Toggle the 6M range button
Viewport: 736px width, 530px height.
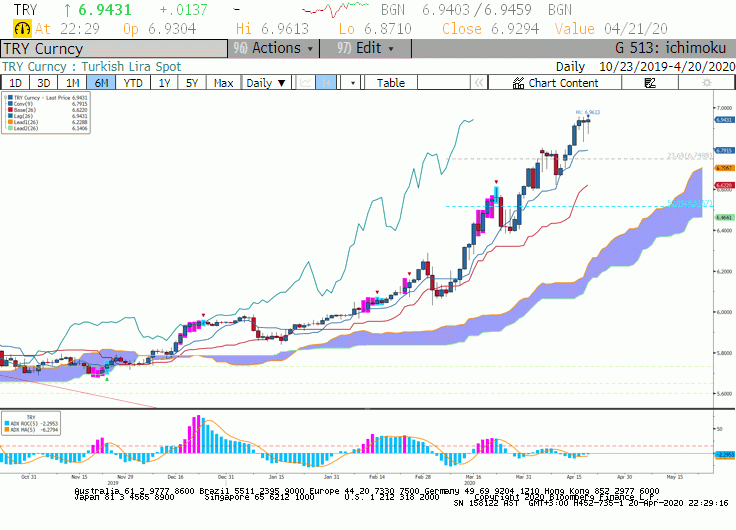(x=101, y=83)
